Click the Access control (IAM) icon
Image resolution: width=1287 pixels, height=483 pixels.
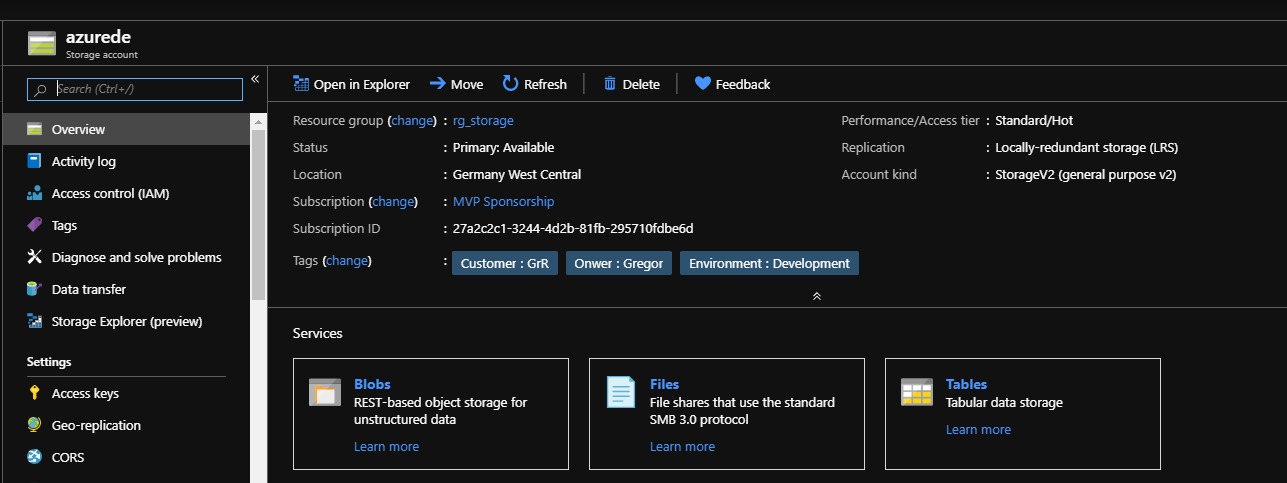click(34, 193)
